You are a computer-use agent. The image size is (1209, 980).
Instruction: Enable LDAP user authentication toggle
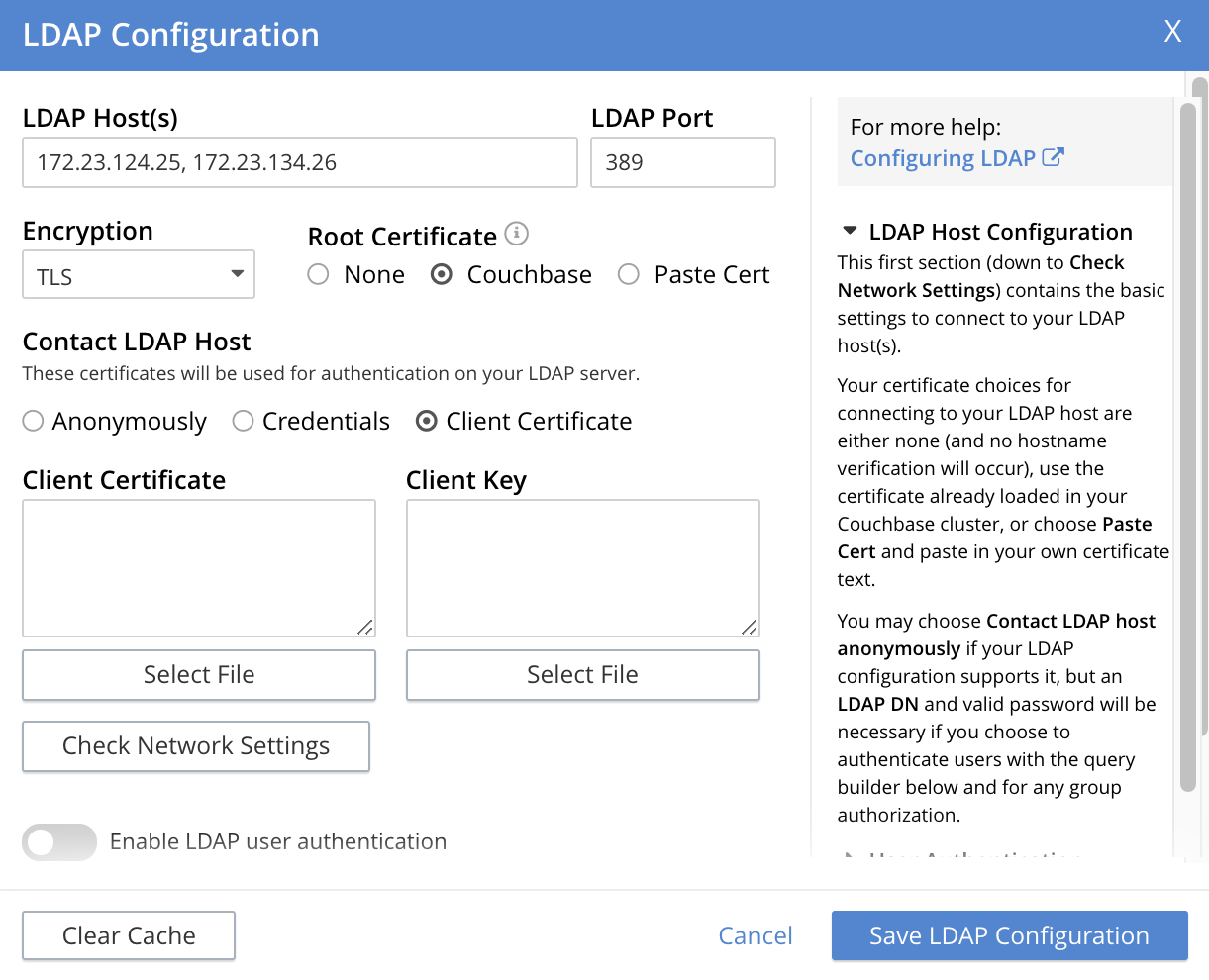tap(58, 842)
